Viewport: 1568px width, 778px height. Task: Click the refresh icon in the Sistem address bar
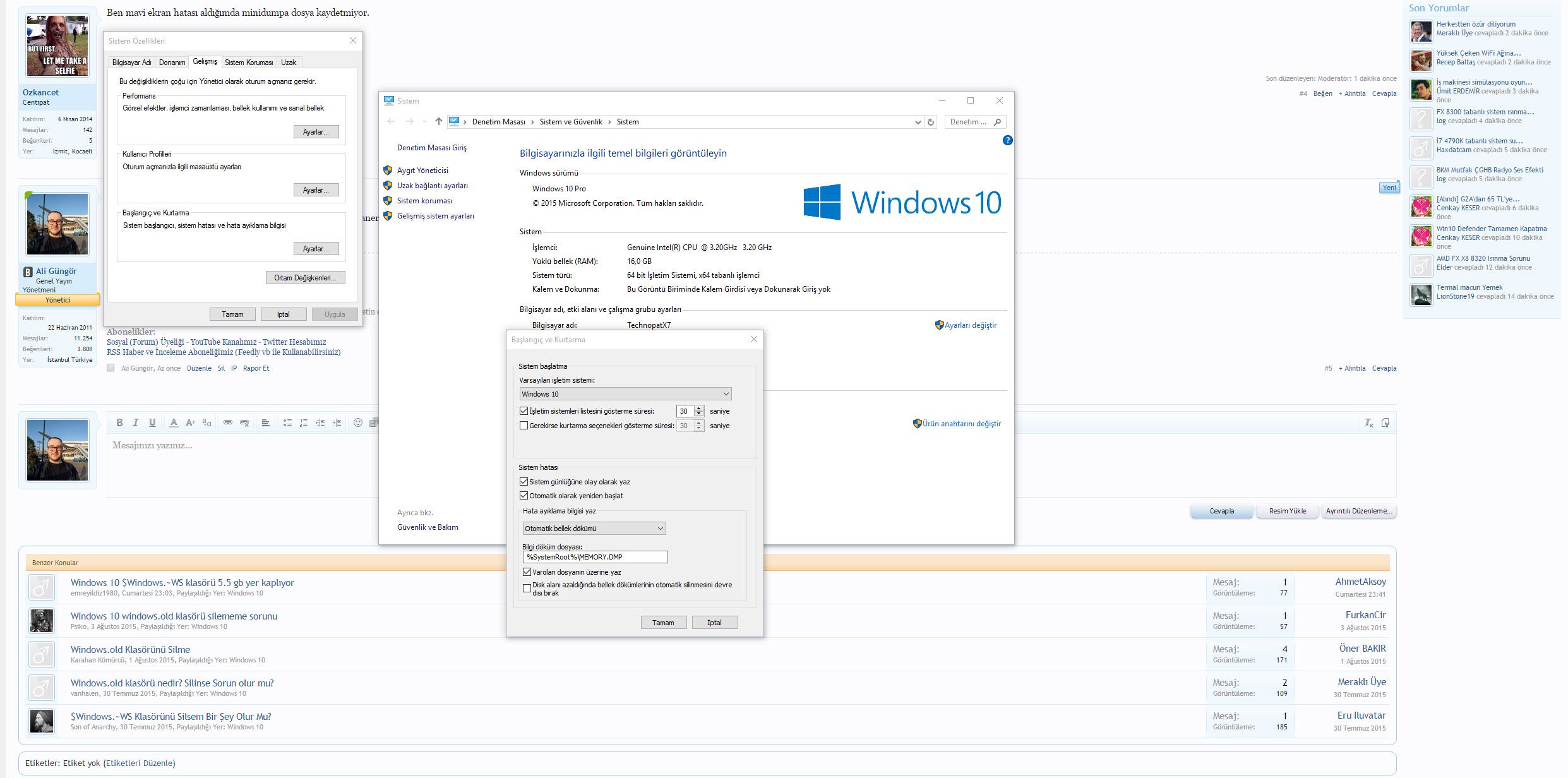(x=930, y=122)
